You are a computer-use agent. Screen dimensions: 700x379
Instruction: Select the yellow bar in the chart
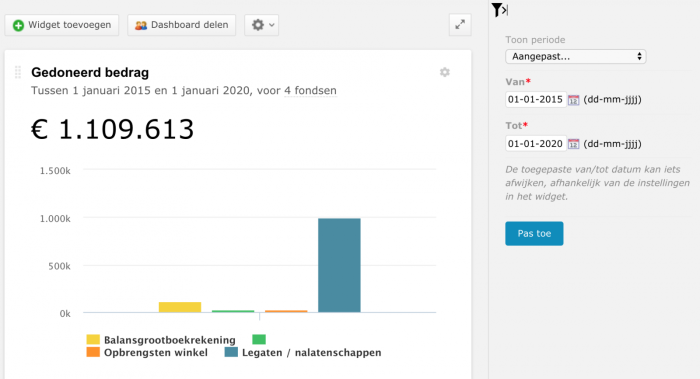(x=180, y=307)
